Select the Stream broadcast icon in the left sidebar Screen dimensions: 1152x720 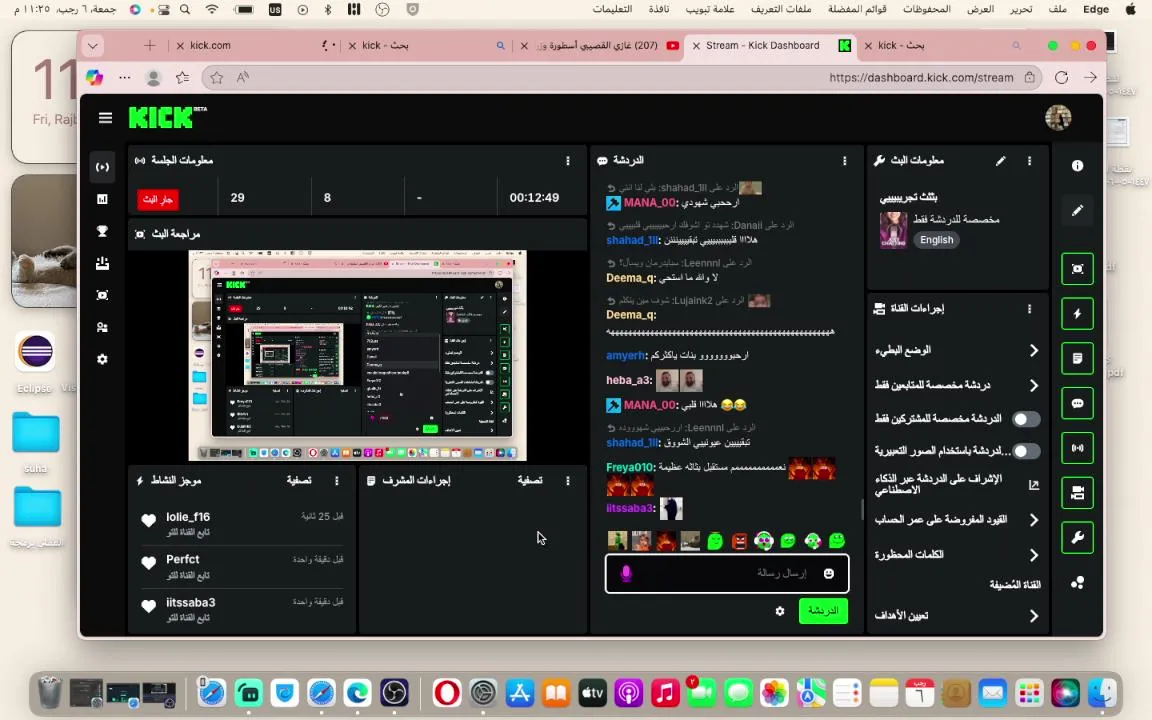(x=102, y=167)
